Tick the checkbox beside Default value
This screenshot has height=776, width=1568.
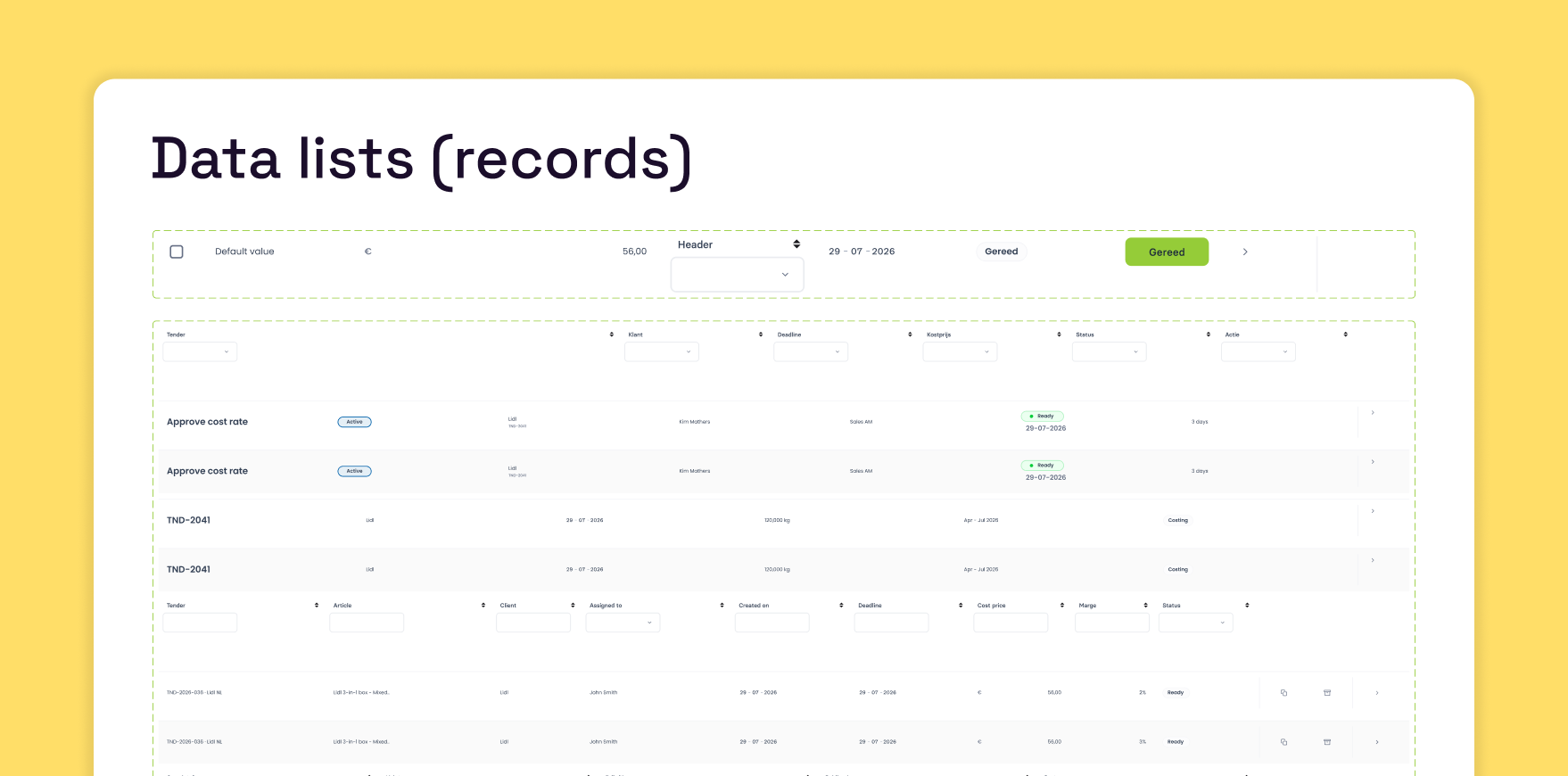[177, 252]
